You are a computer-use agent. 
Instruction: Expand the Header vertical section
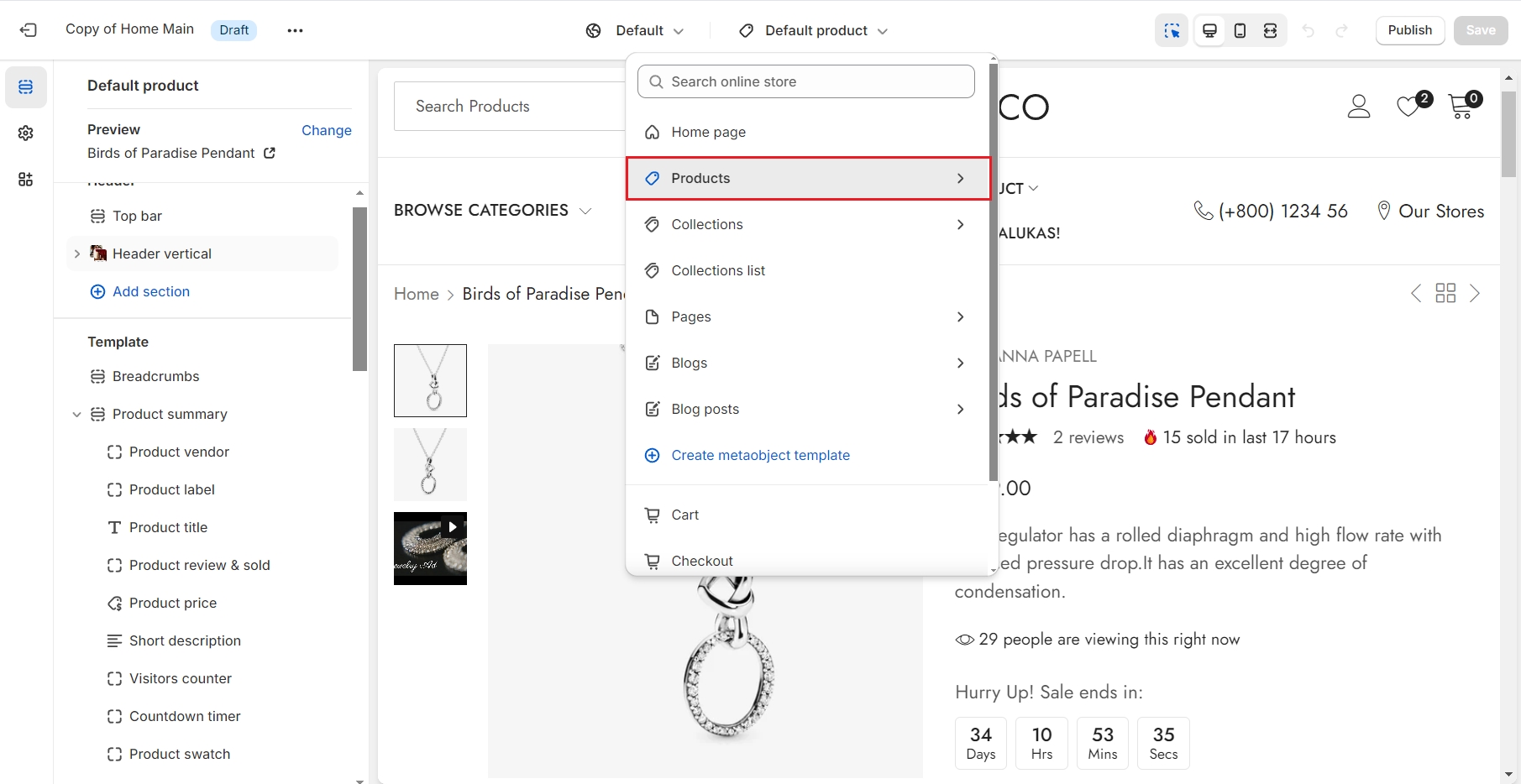[x=77, y=253]
